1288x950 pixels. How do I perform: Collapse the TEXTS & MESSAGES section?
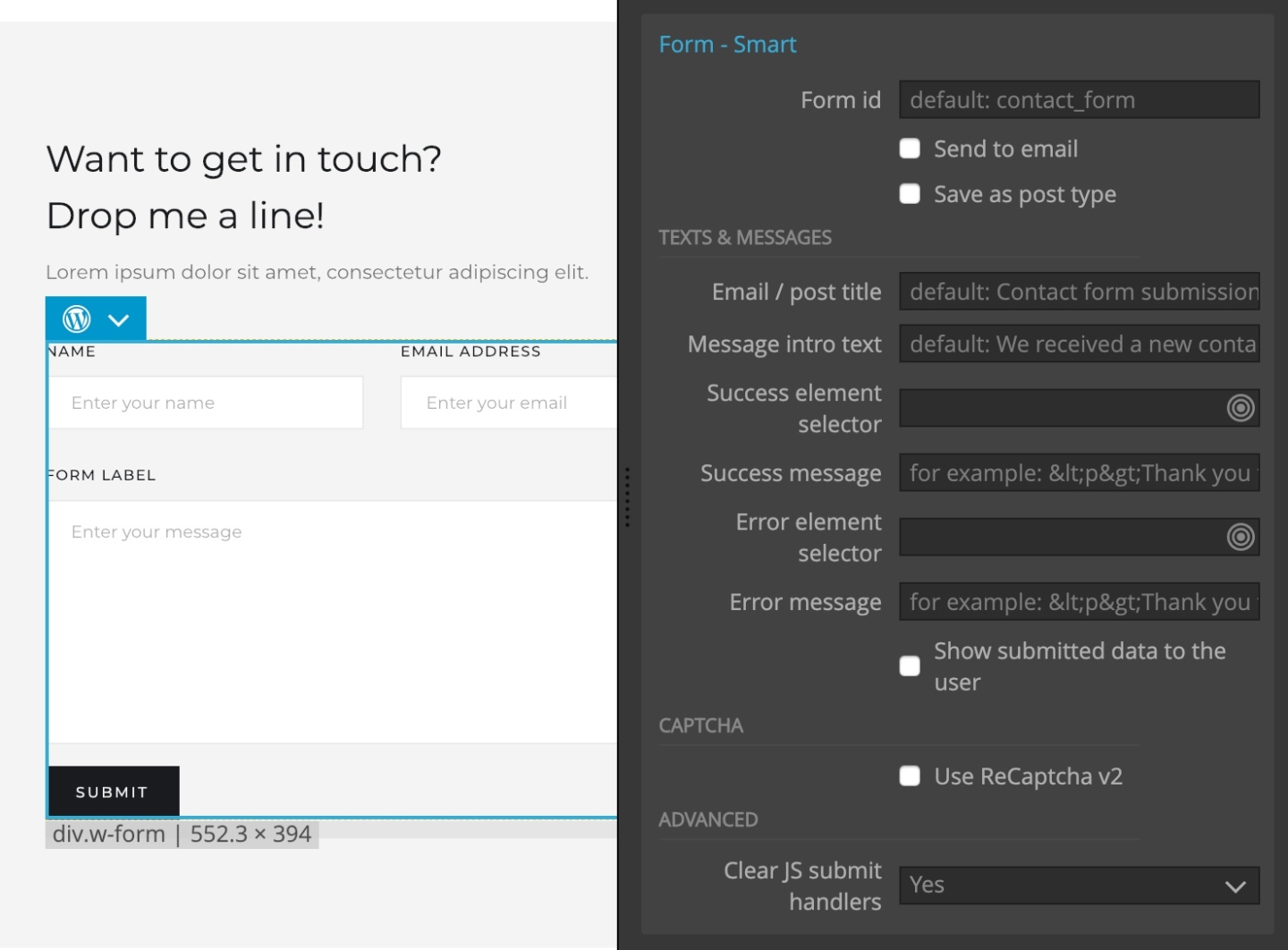746,237
